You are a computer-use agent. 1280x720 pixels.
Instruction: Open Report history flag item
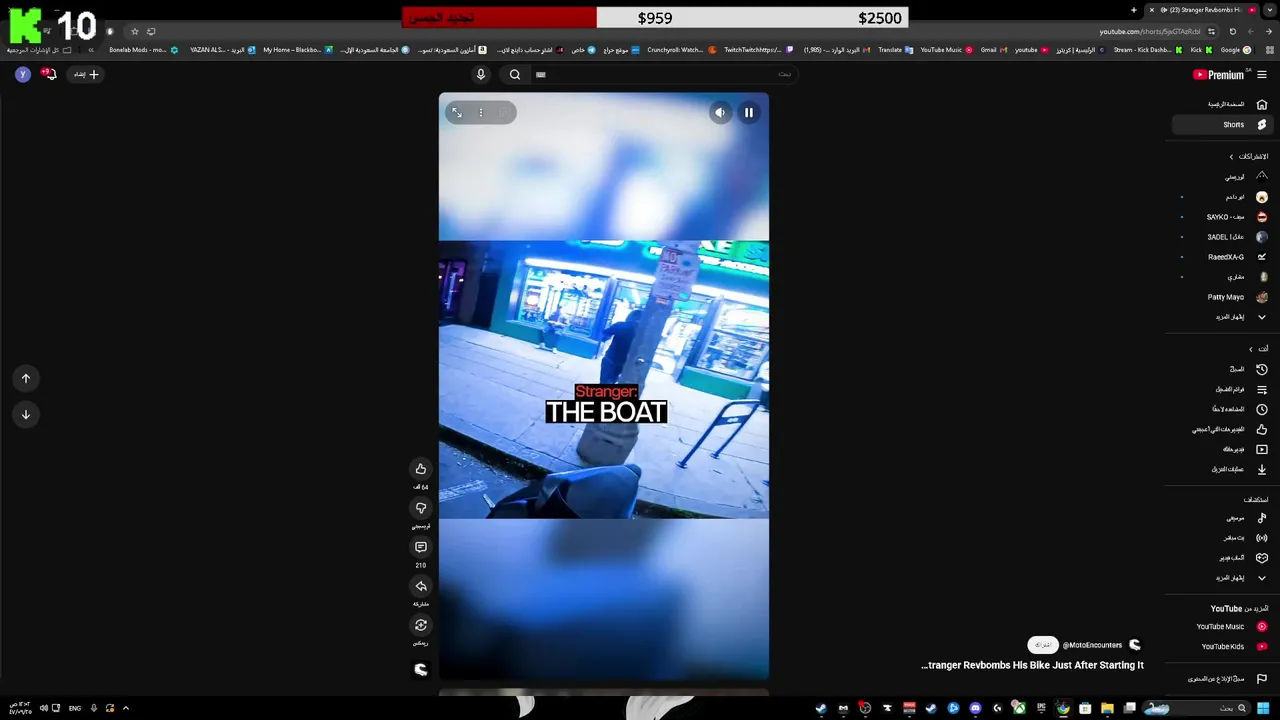1222,679
